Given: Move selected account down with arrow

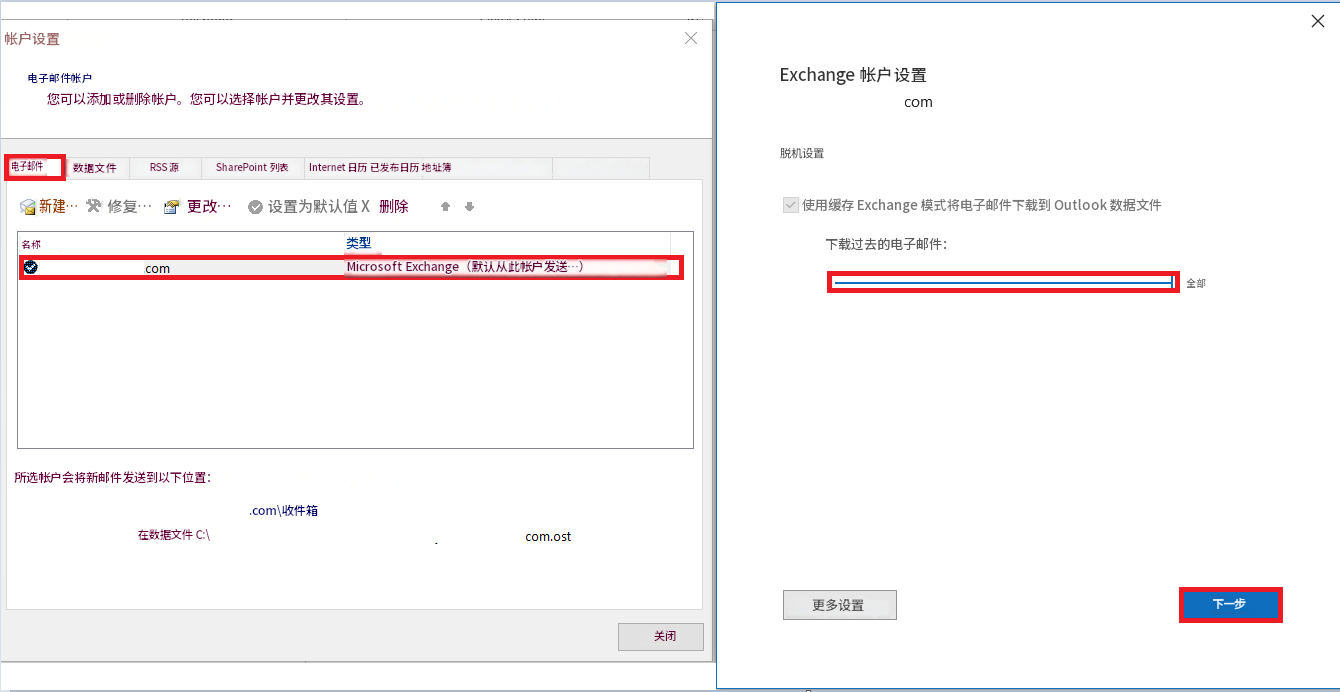Looking at the screenshot, I should [x=469, y=207].
